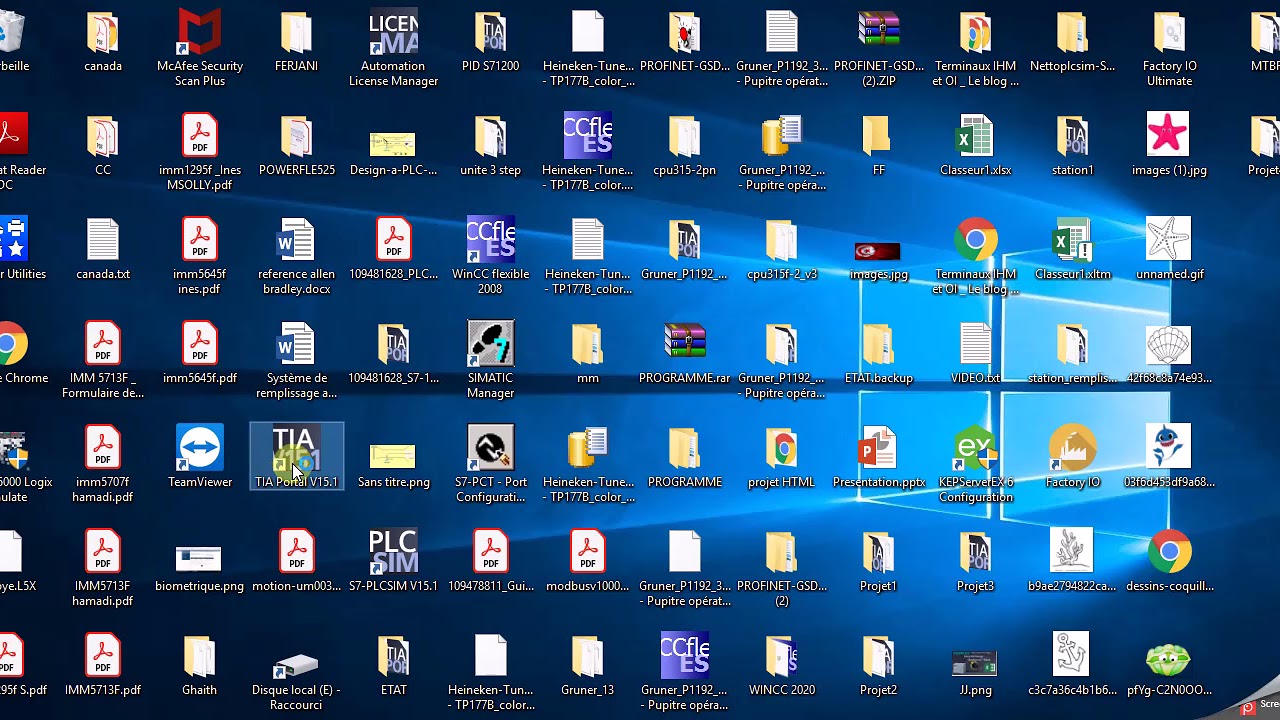The height and width of the screenshot is (720, 1280).
Task: Select the Projet1 folder
Action: [x=878, y=560]
